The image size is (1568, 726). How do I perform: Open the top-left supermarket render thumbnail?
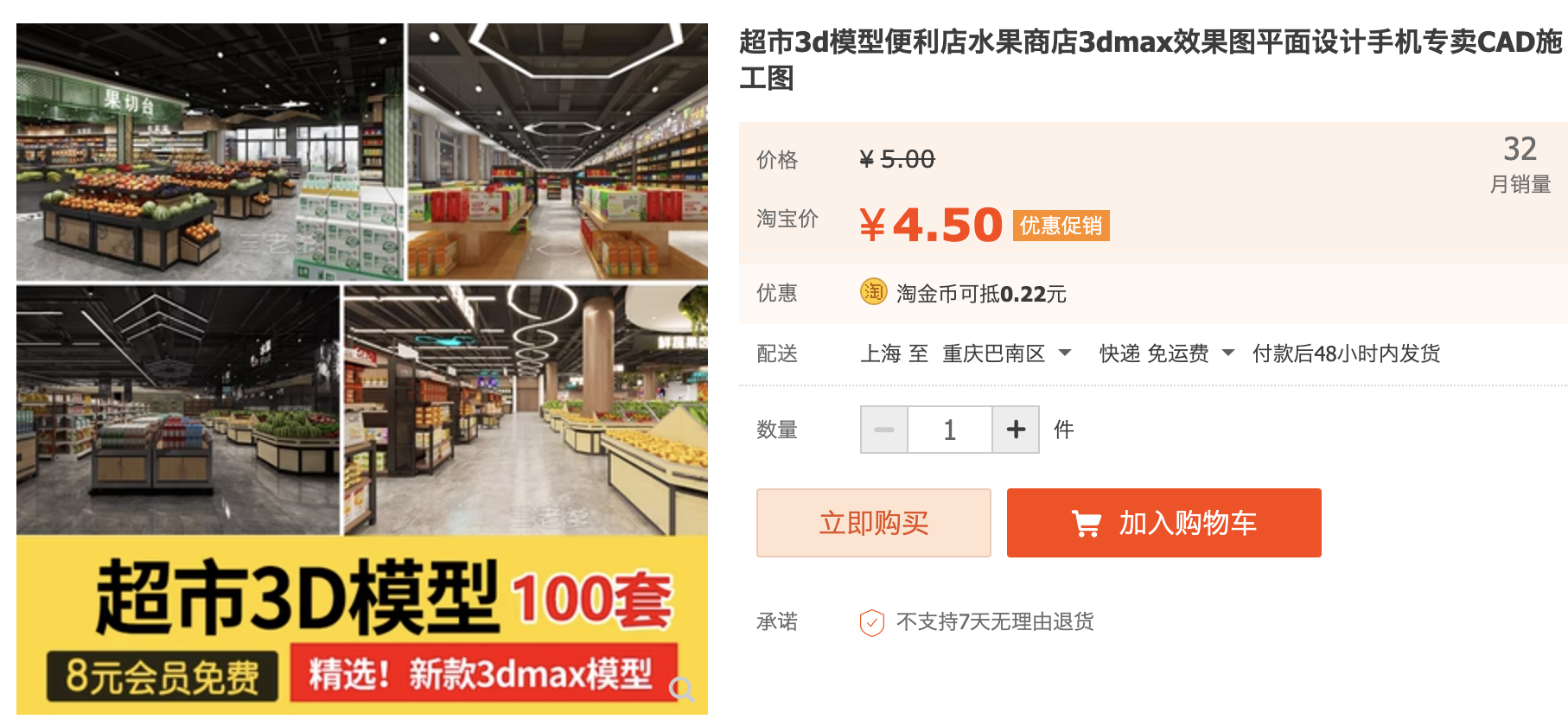(210, 152)
